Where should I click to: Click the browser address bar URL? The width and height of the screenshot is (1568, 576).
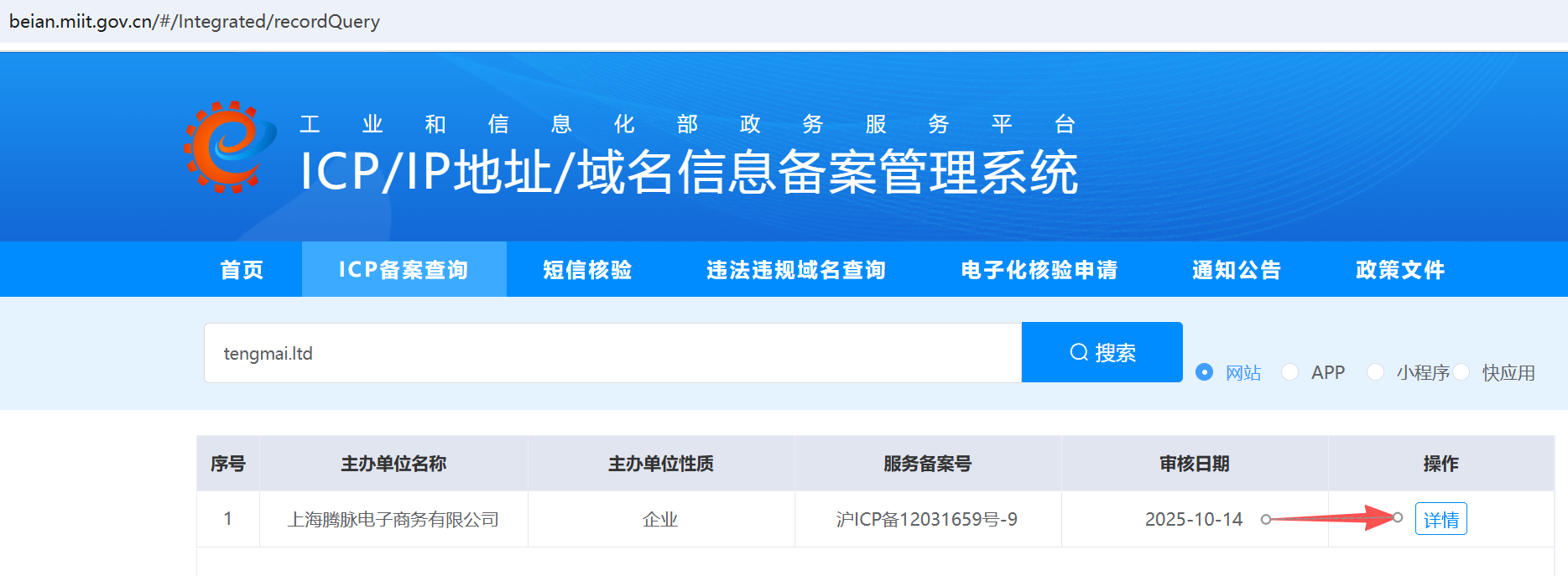(195, 21)
